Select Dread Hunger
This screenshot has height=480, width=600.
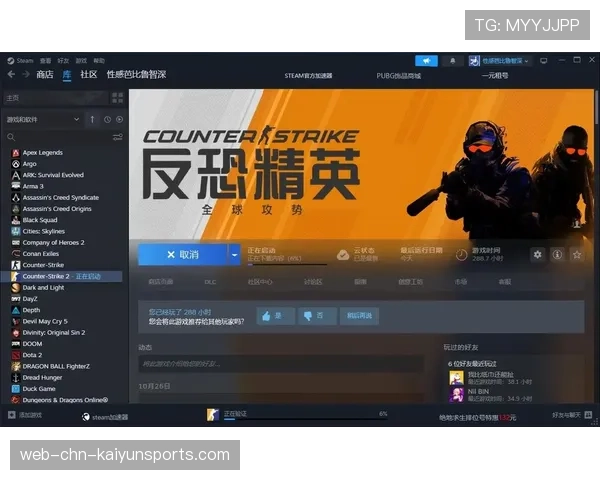point(42,377)
